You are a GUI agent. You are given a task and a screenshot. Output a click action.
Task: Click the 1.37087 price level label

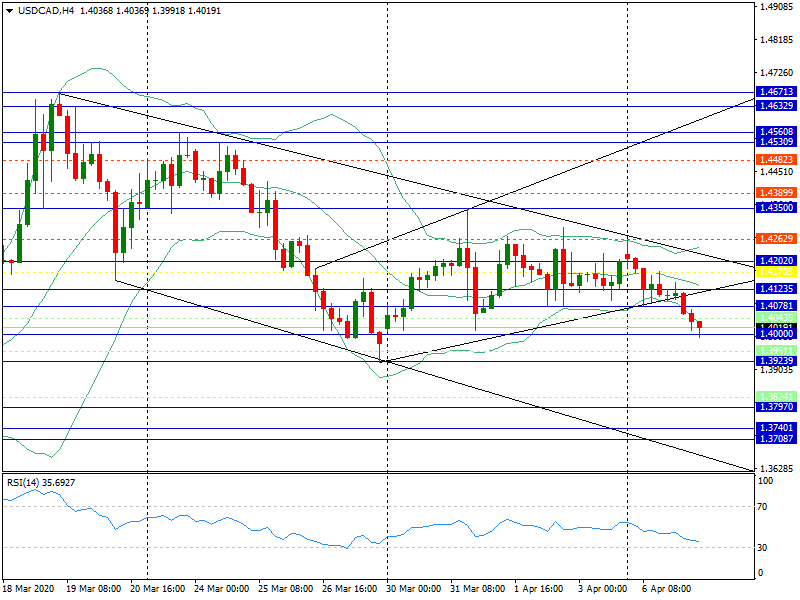tap(776, 439)
